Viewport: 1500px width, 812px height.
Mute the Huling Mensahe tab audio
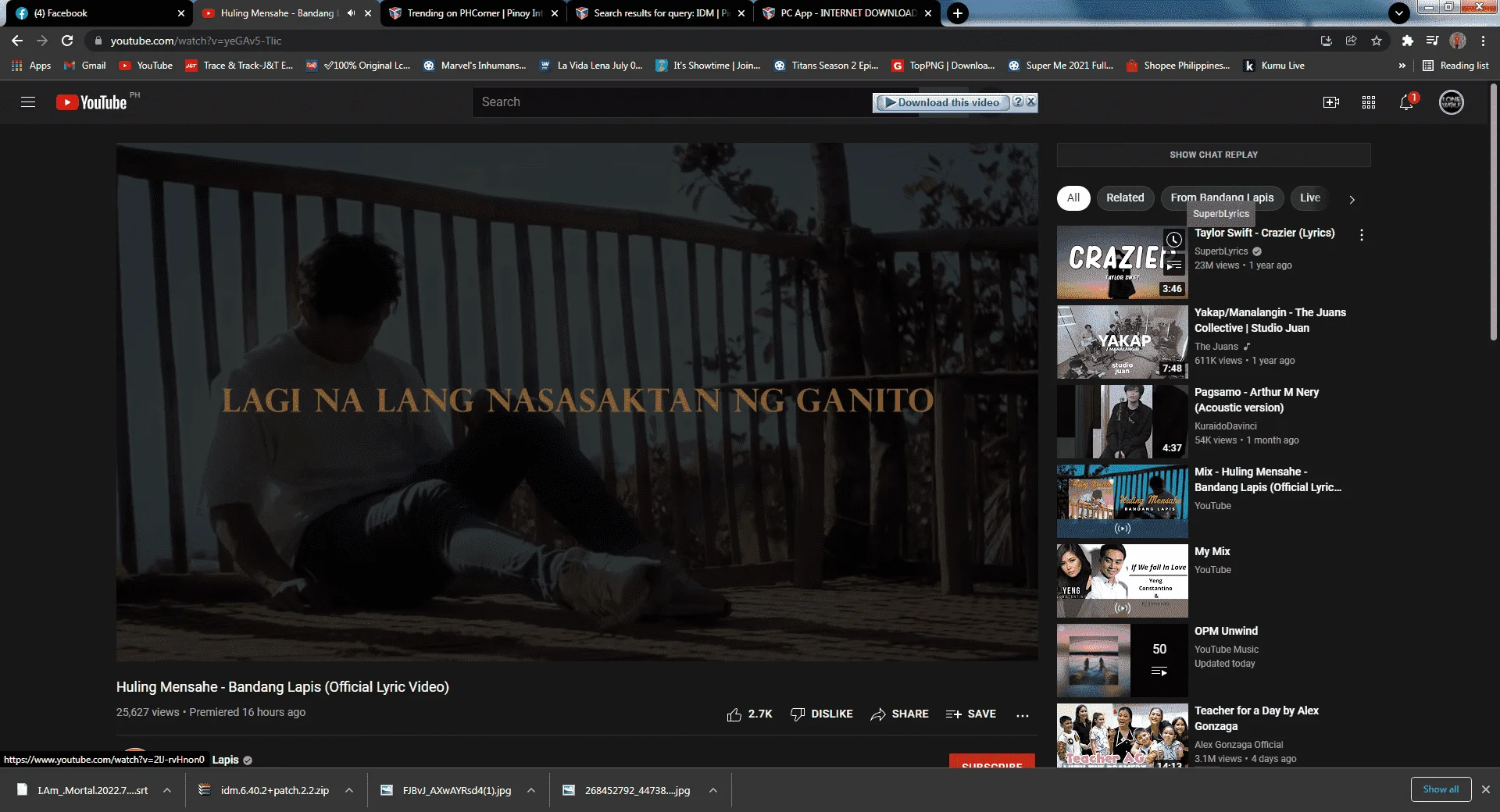tap(351, 13)
